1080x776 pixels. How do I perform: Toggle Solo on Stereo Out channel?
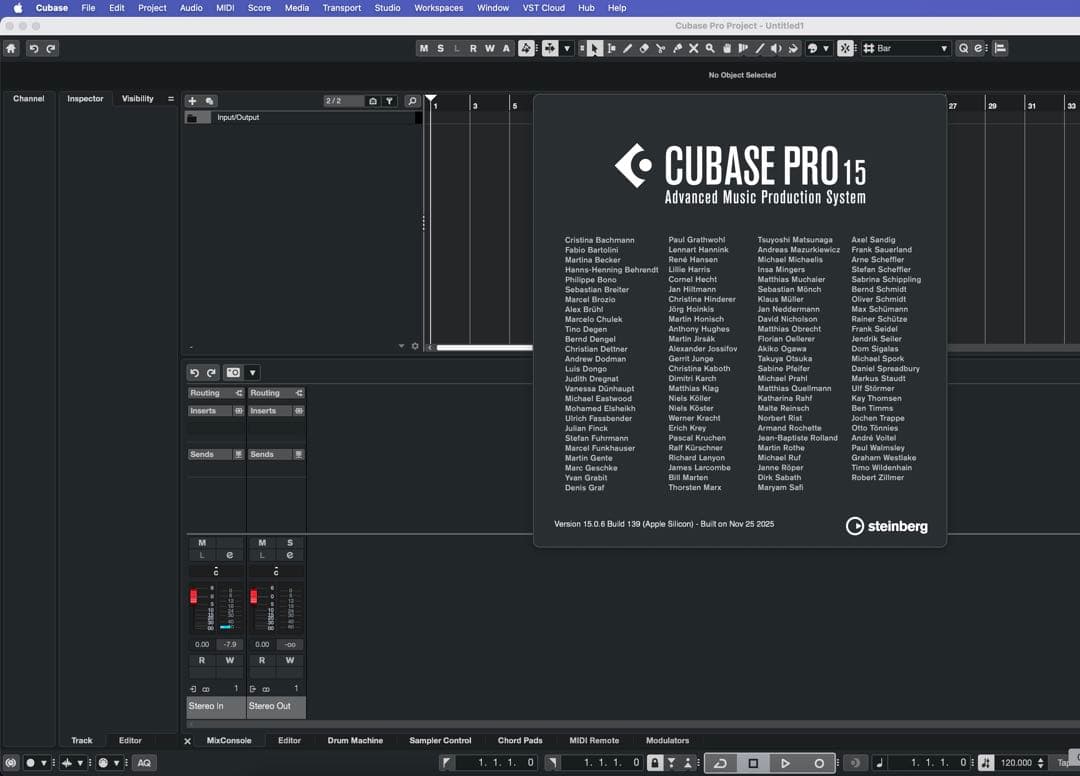tap(290, 543)
